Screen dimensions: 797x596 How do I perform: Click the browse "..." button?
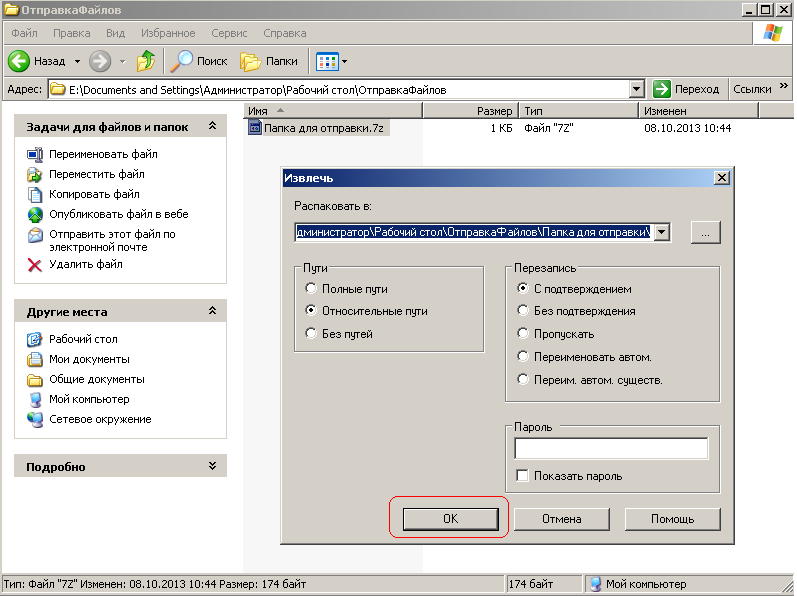[x=706, y=233]
